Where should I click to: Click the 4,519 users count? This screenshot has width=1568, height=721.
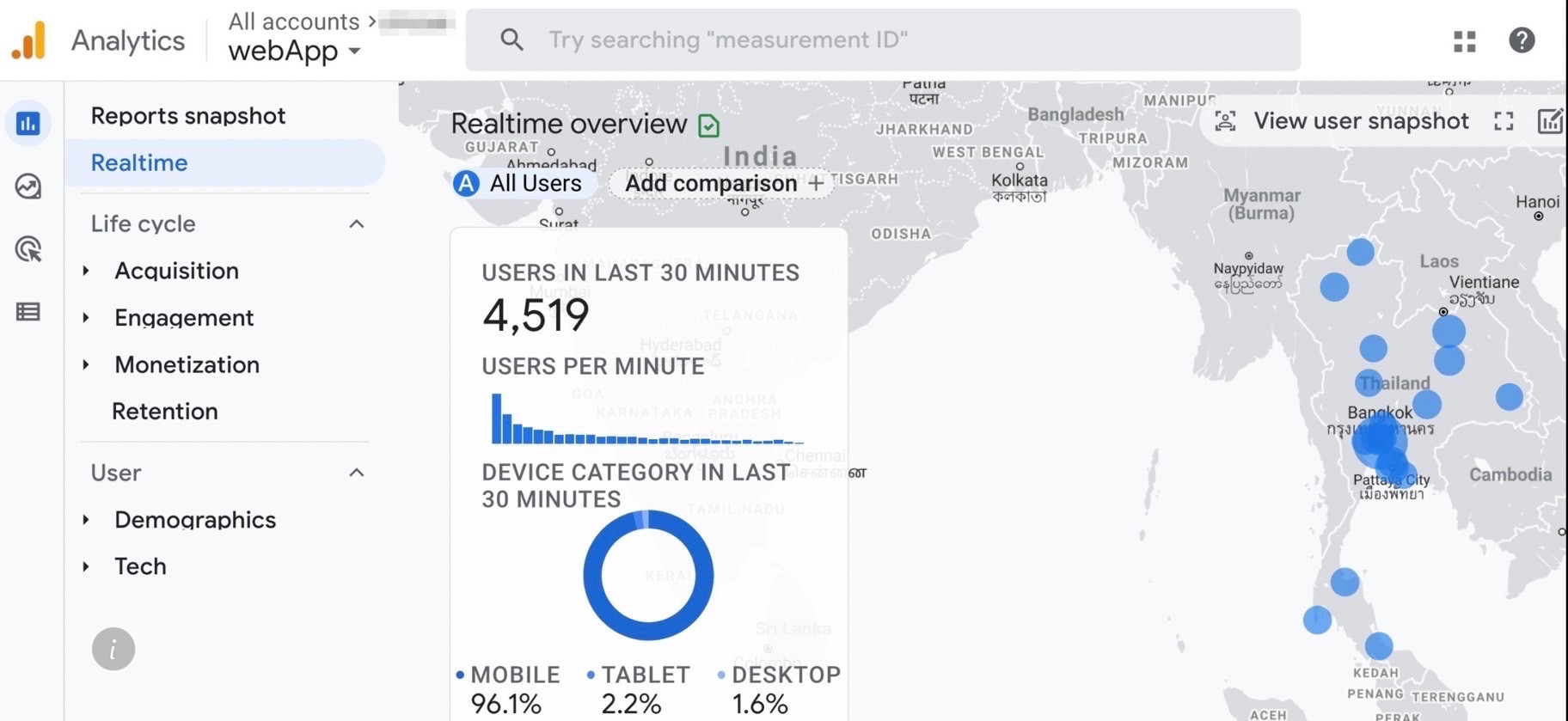click(536, 315)
